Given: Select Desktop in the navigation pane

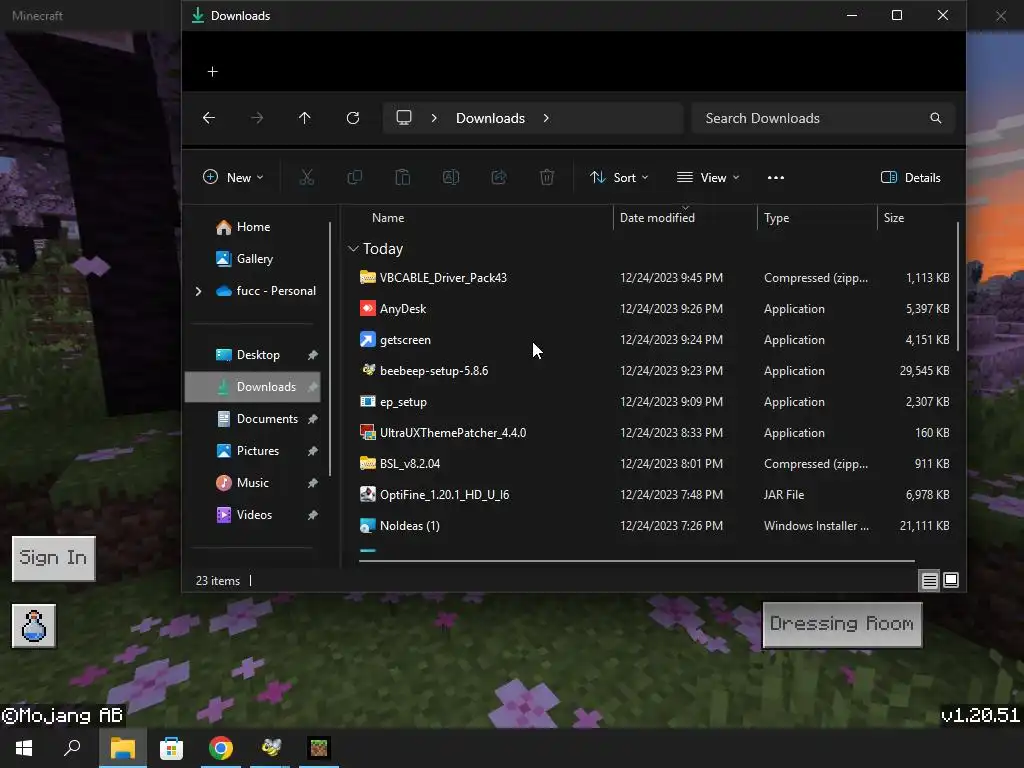Looking at the screenshot, I should tap(253, 355).
